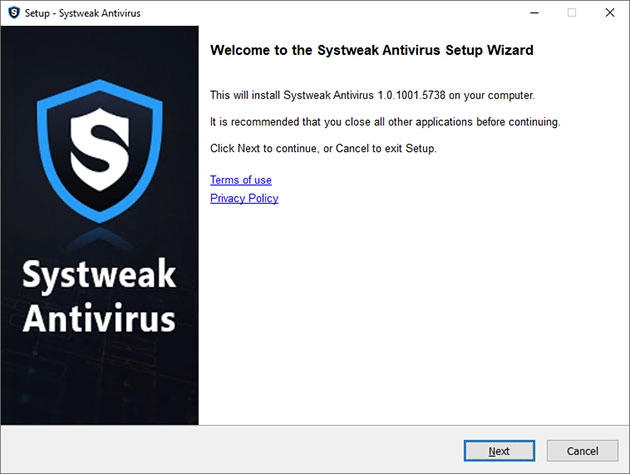Cancel the Systweak Antivirus installation
The width and height of the screenshot is (630, 474).
[582, 451]
